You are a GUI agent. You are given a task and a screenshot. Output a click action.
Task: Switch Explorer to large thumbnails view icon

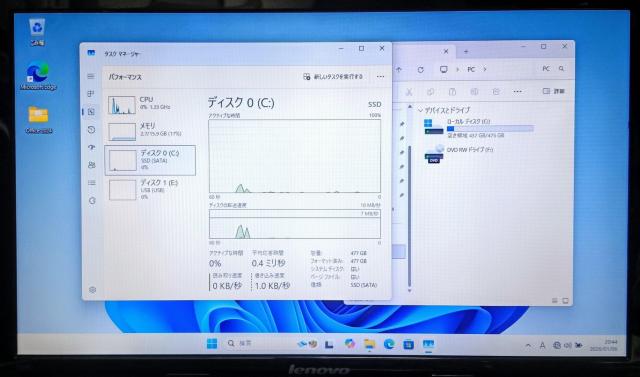pos(565,301)
